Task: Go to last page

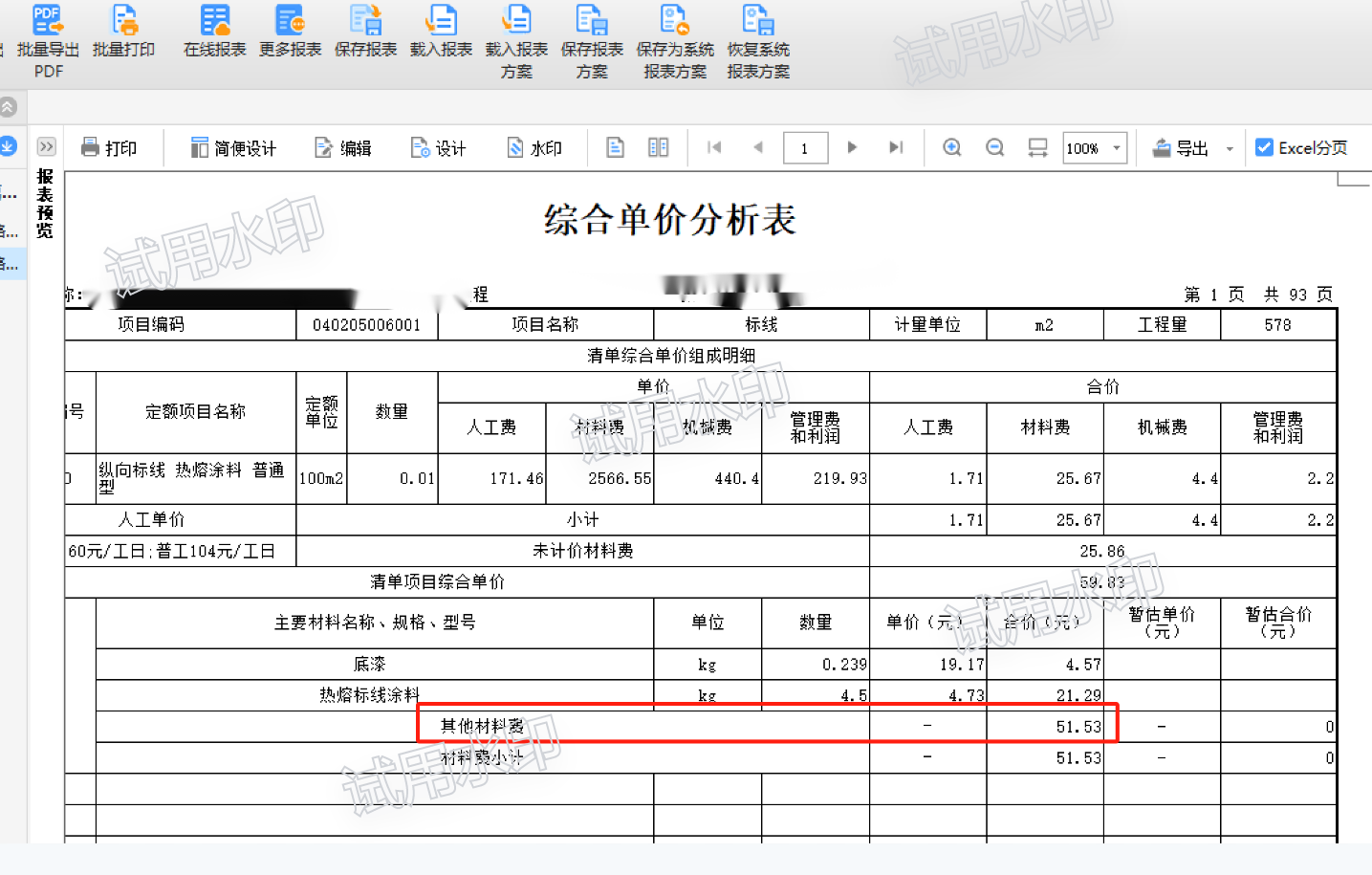Action: [x=896, y=147]
